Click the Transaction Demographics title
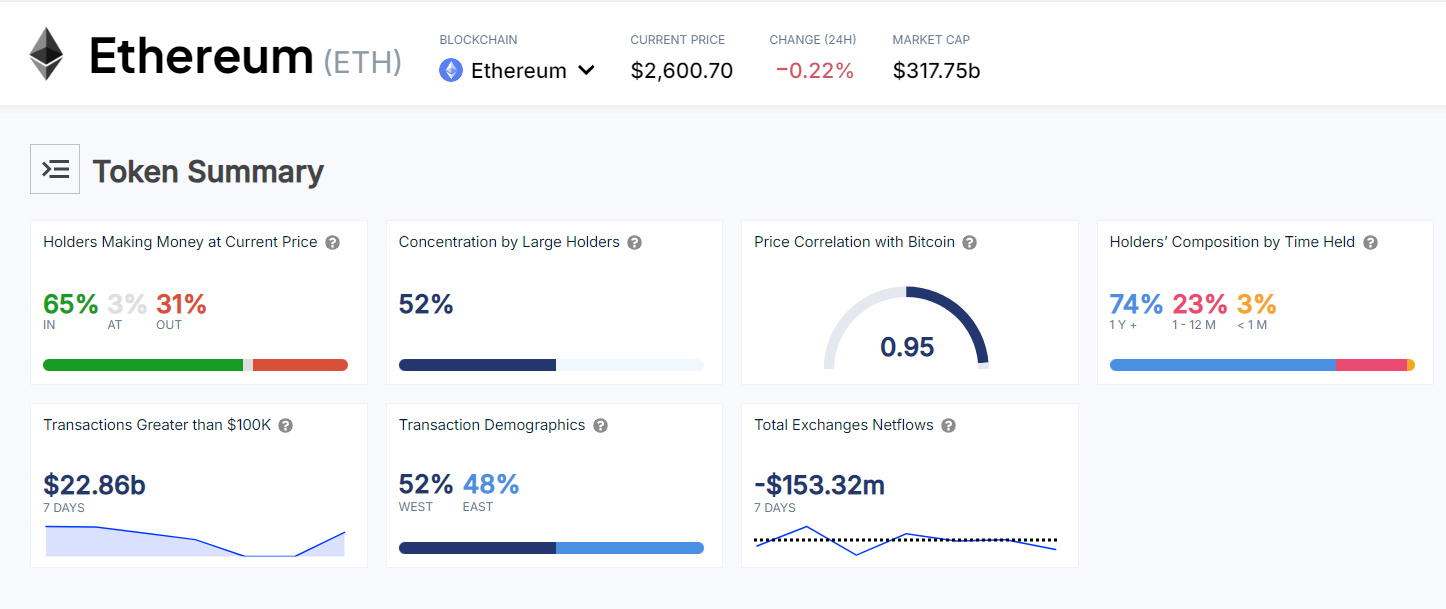The width and height of the screenshot is (1446, 609). pyautogui.click(x=492, y=425)
